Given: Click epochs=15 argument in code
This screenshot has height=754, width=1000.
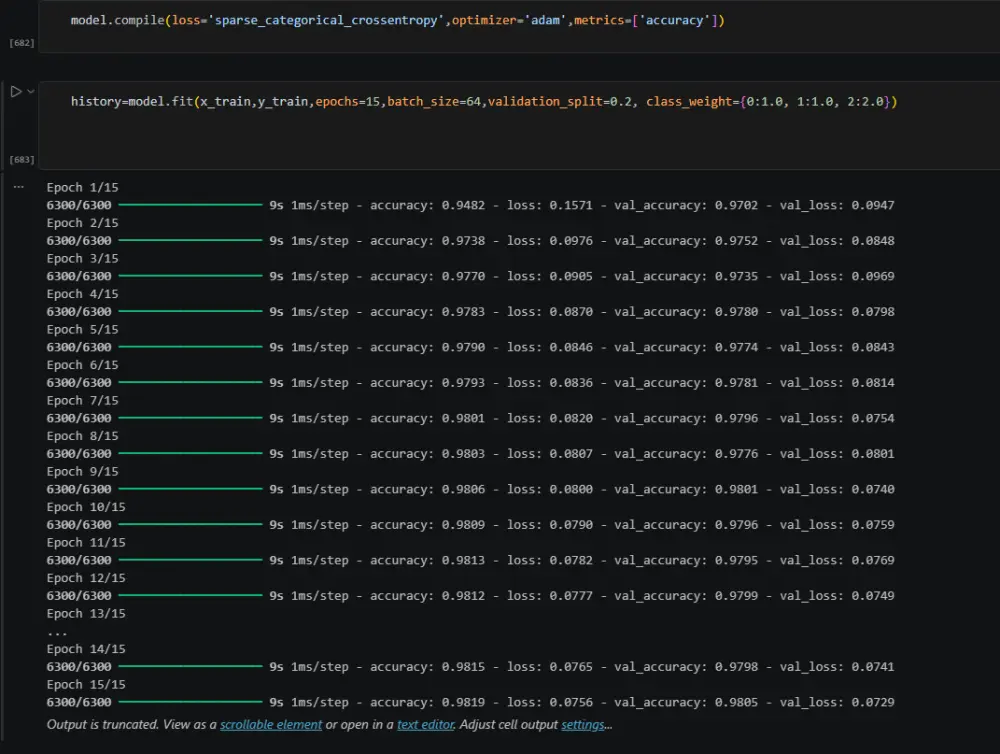Looking at the screenshot, I should click(348, 101).
